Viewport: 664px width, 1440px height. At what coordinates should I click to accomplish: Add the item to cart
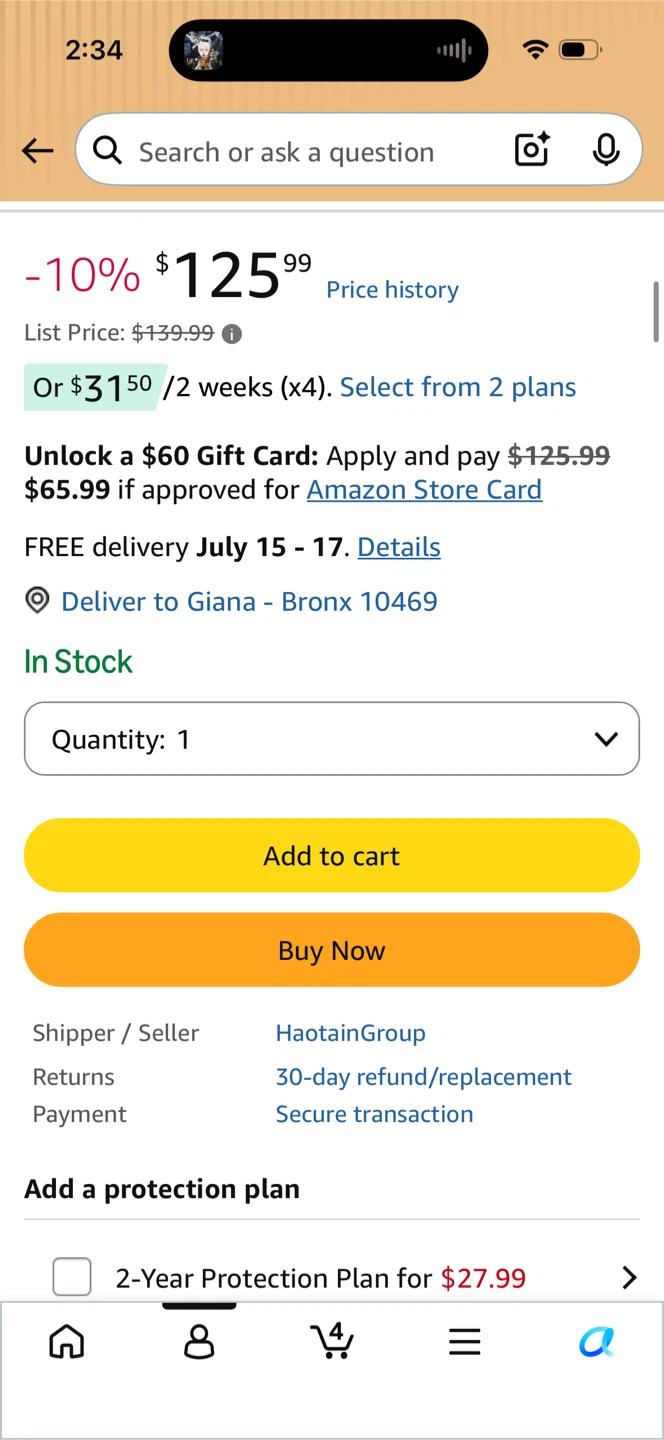332,856
